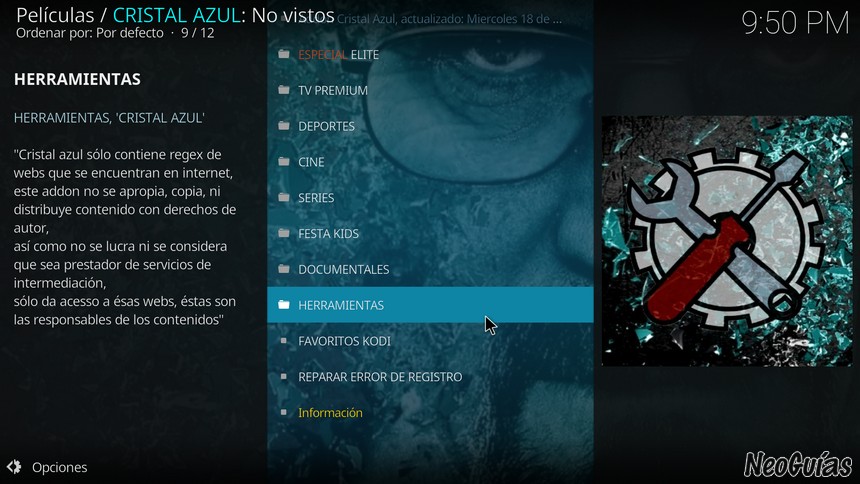Click the wrench and screwdriver tools artwork
This screenshot has width=860, height=484.
(x=727, y=240)
